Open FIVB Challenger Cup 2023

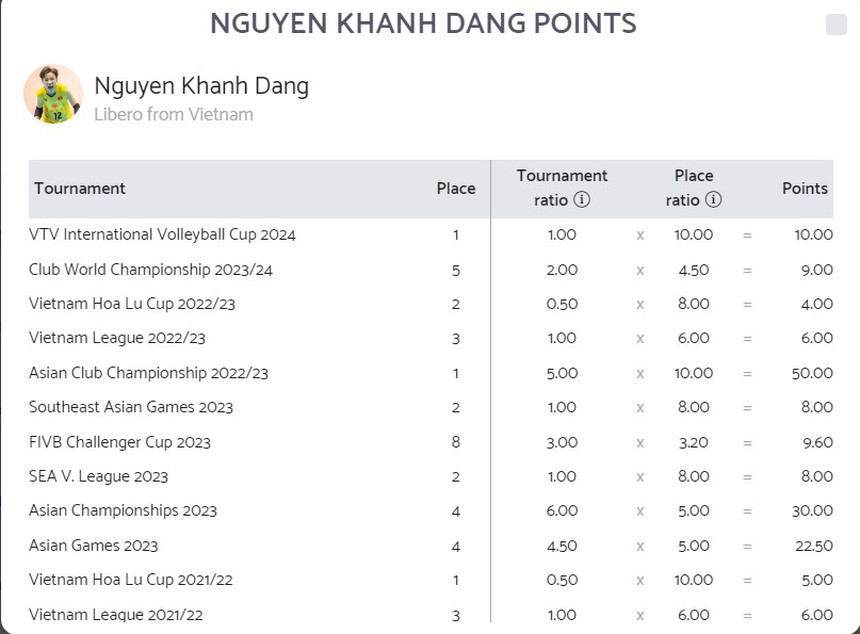click(120, 442)
